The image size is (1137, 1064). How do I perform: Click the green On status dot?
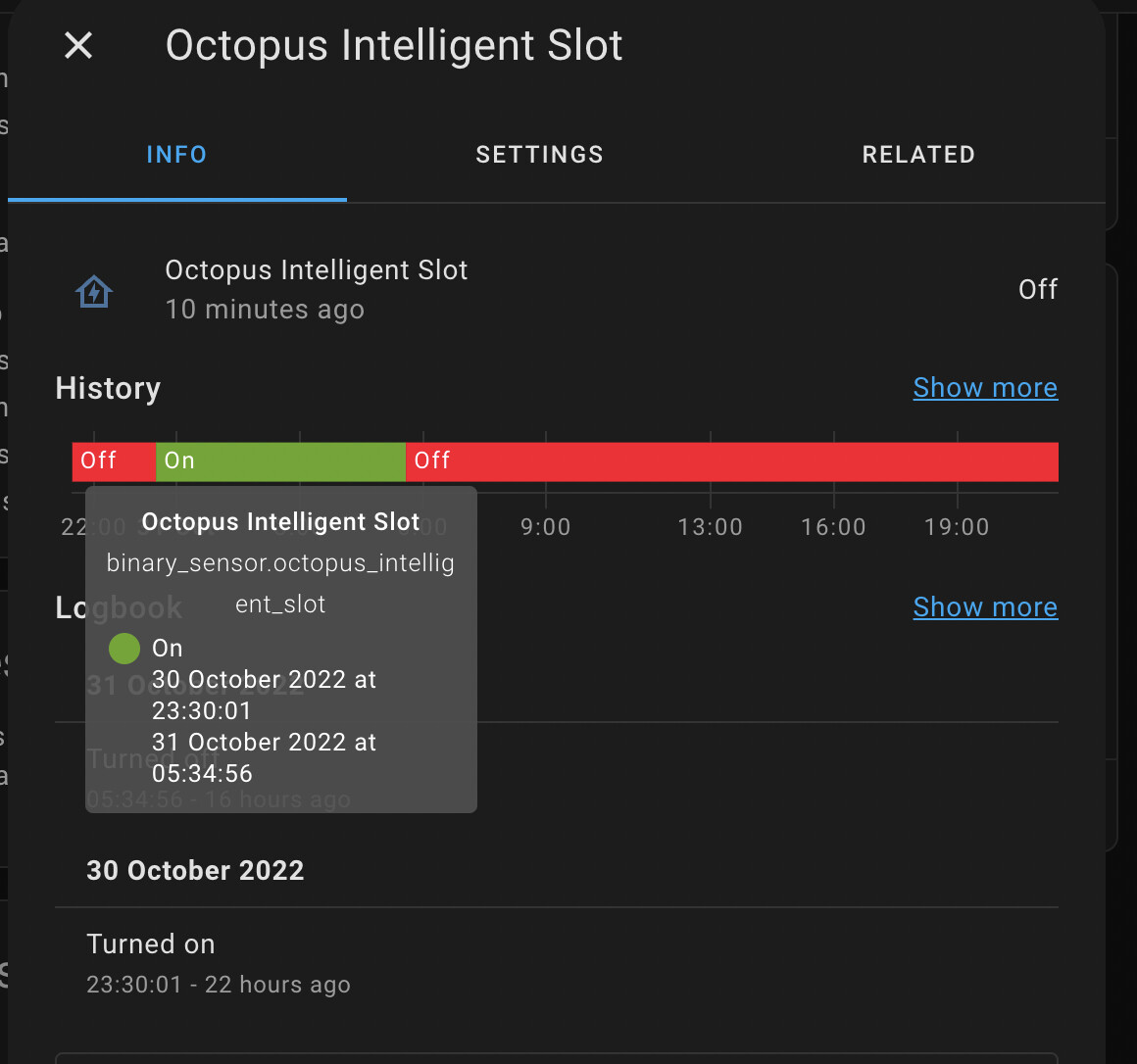pyautogui.click(x=124, y=648)
